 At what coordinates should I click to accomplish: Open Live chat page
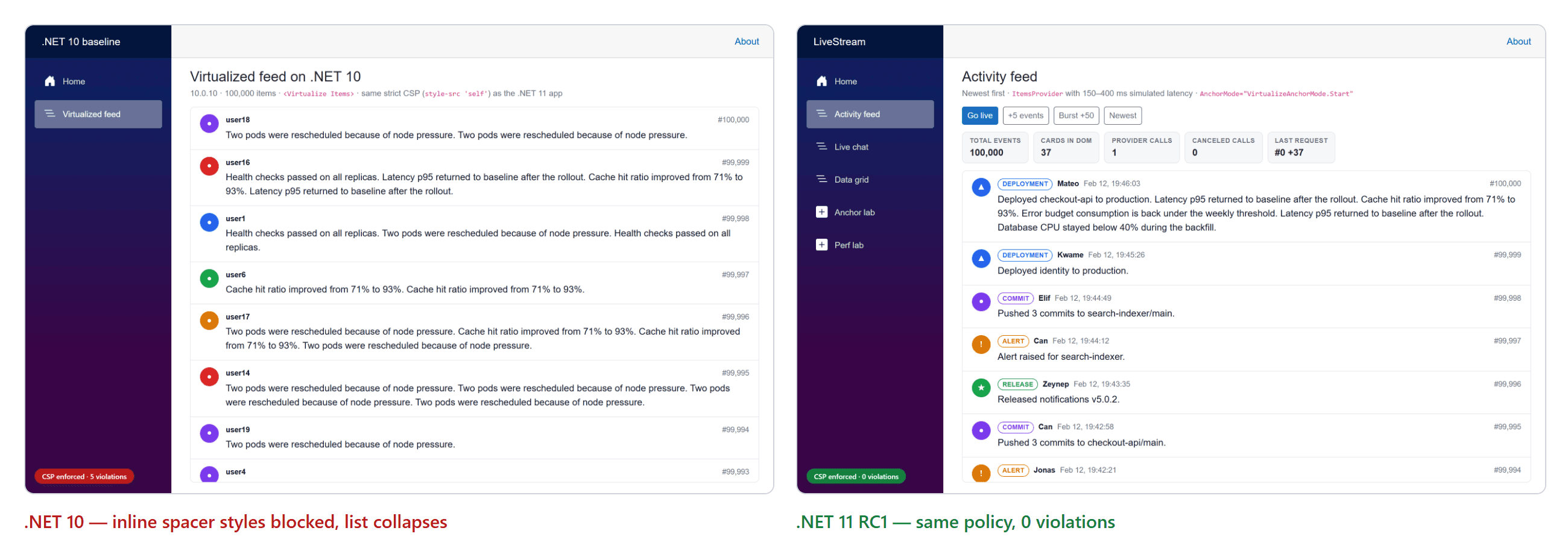pos(870,146)
